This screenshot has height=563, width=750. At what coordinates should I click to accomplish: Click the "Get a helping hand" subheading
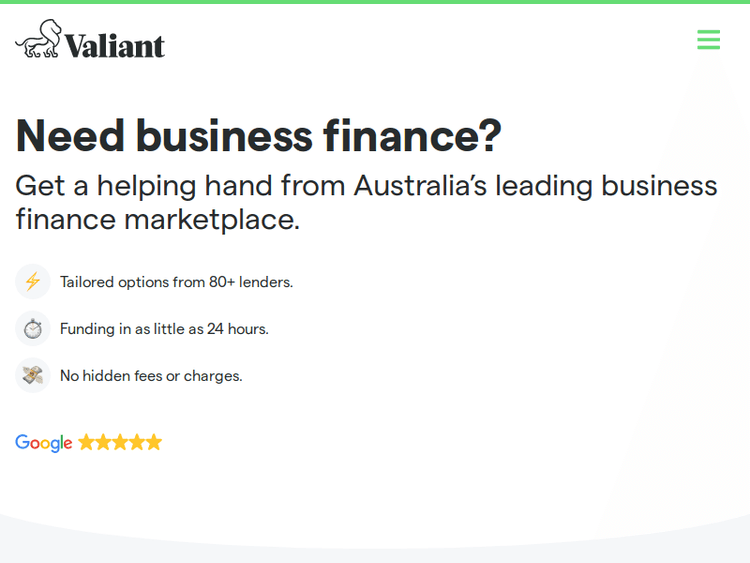(x=366, y=186)
